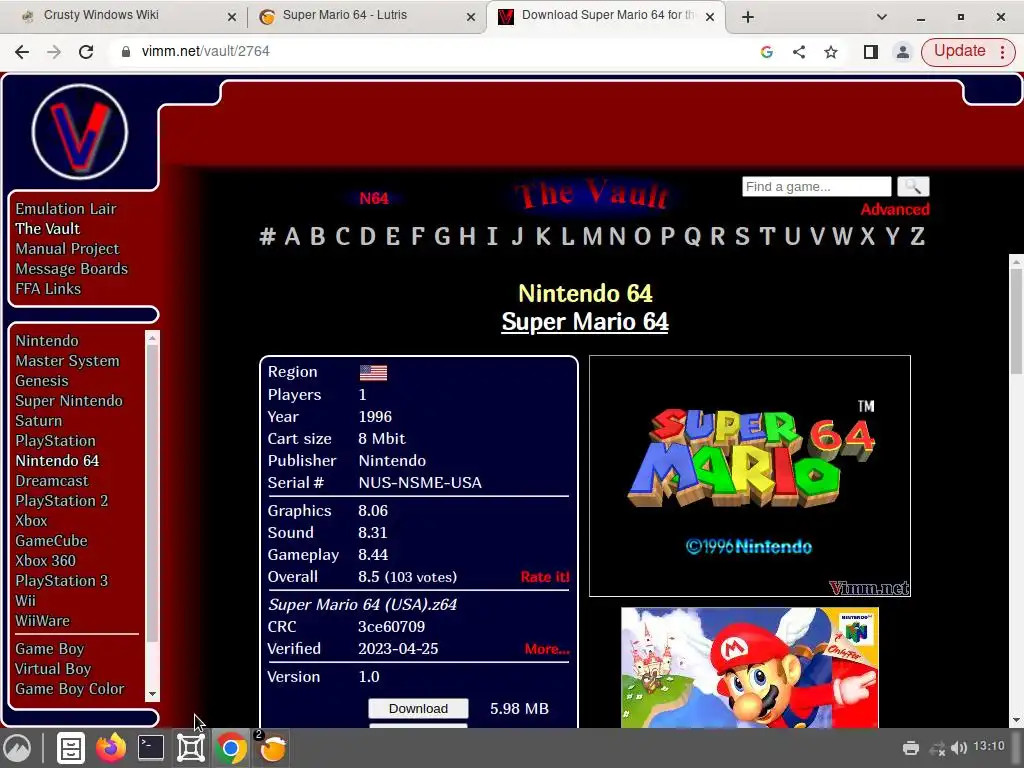Screen dimensions: 1024x768
Task: Open the Emulation Lair link
Action: tap(66, 209)
